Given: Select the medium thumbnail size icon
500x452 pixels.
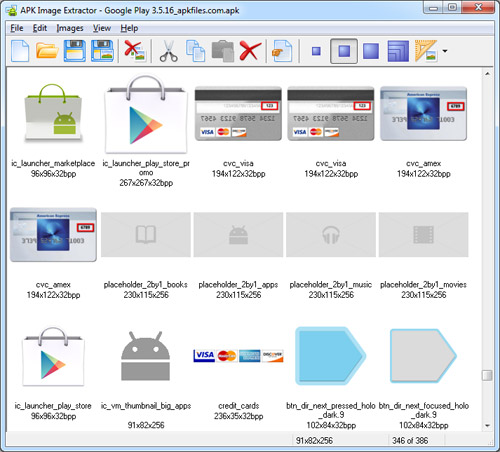Looking at the screenshot, I should tap(344, 51).
